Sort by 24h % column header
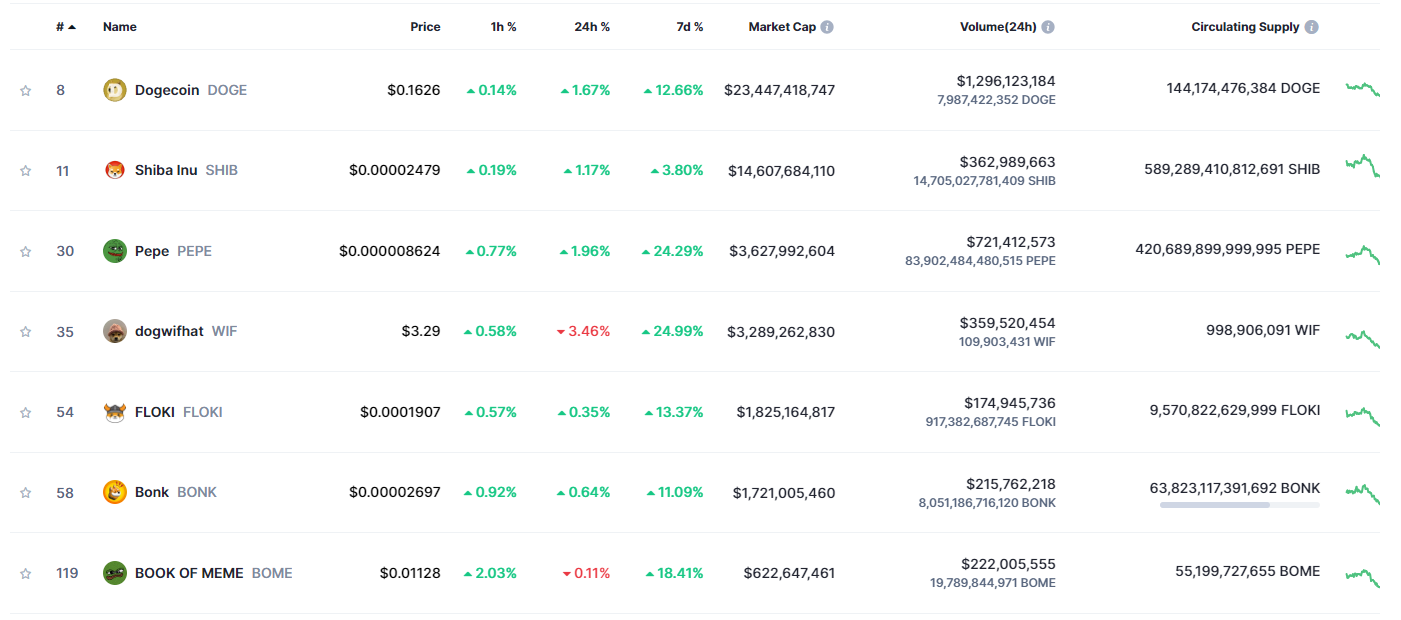 click(x=591, y=27)
